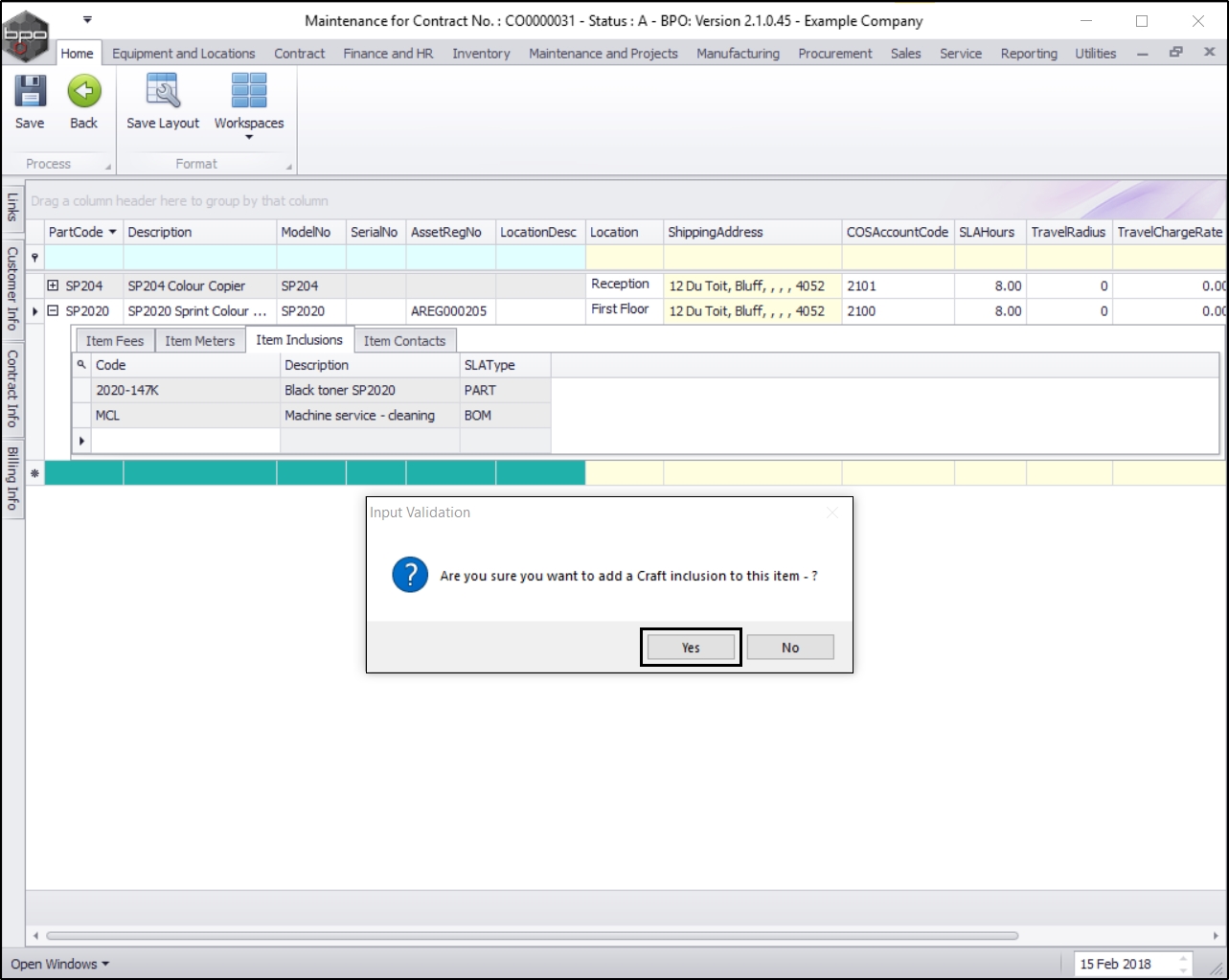Image resolution: width=1229 pixels, height=980 pixels.
Task: Switch to the Item Fees tab
Action: point(115,340)
